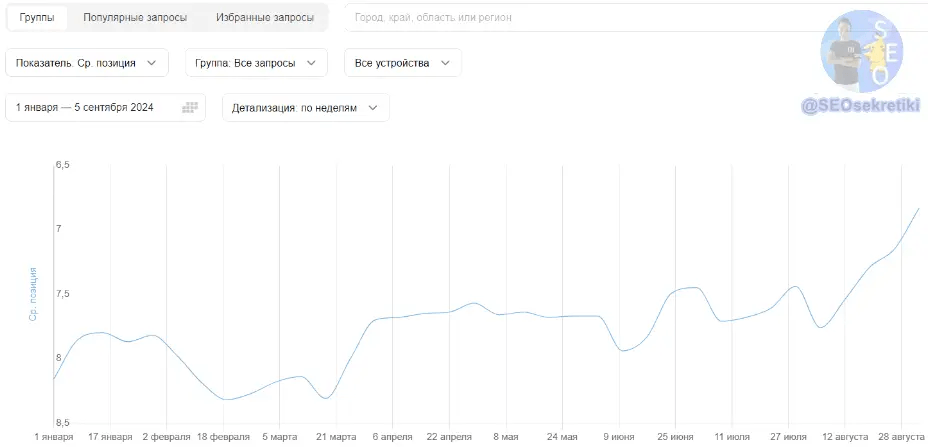Open the Группа: Все запросы dropdown
This screenshot has height=447, width=928.
click(256, 63)
